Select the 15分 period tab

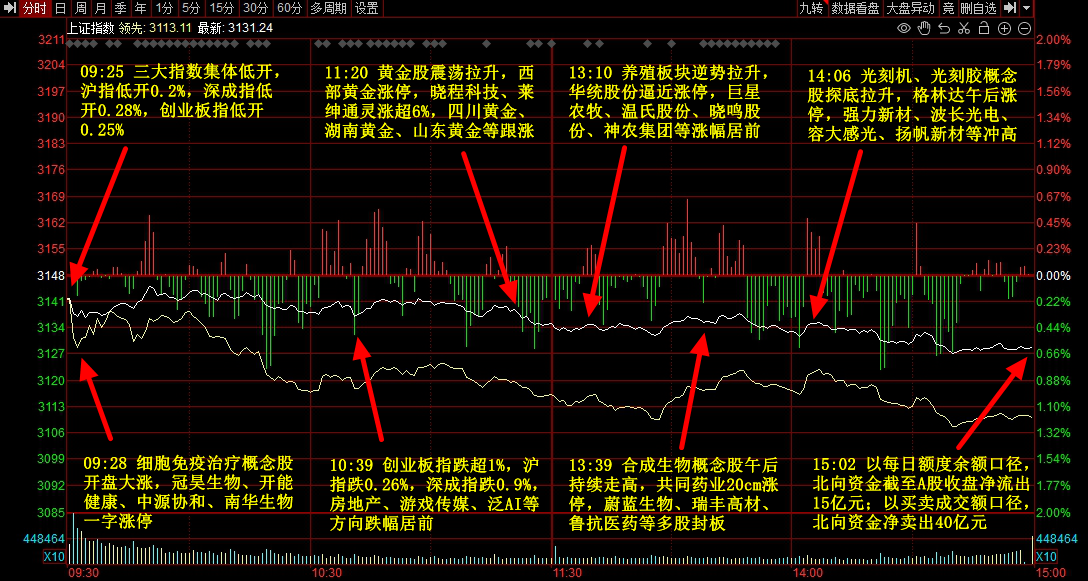(x=222, y=8)
